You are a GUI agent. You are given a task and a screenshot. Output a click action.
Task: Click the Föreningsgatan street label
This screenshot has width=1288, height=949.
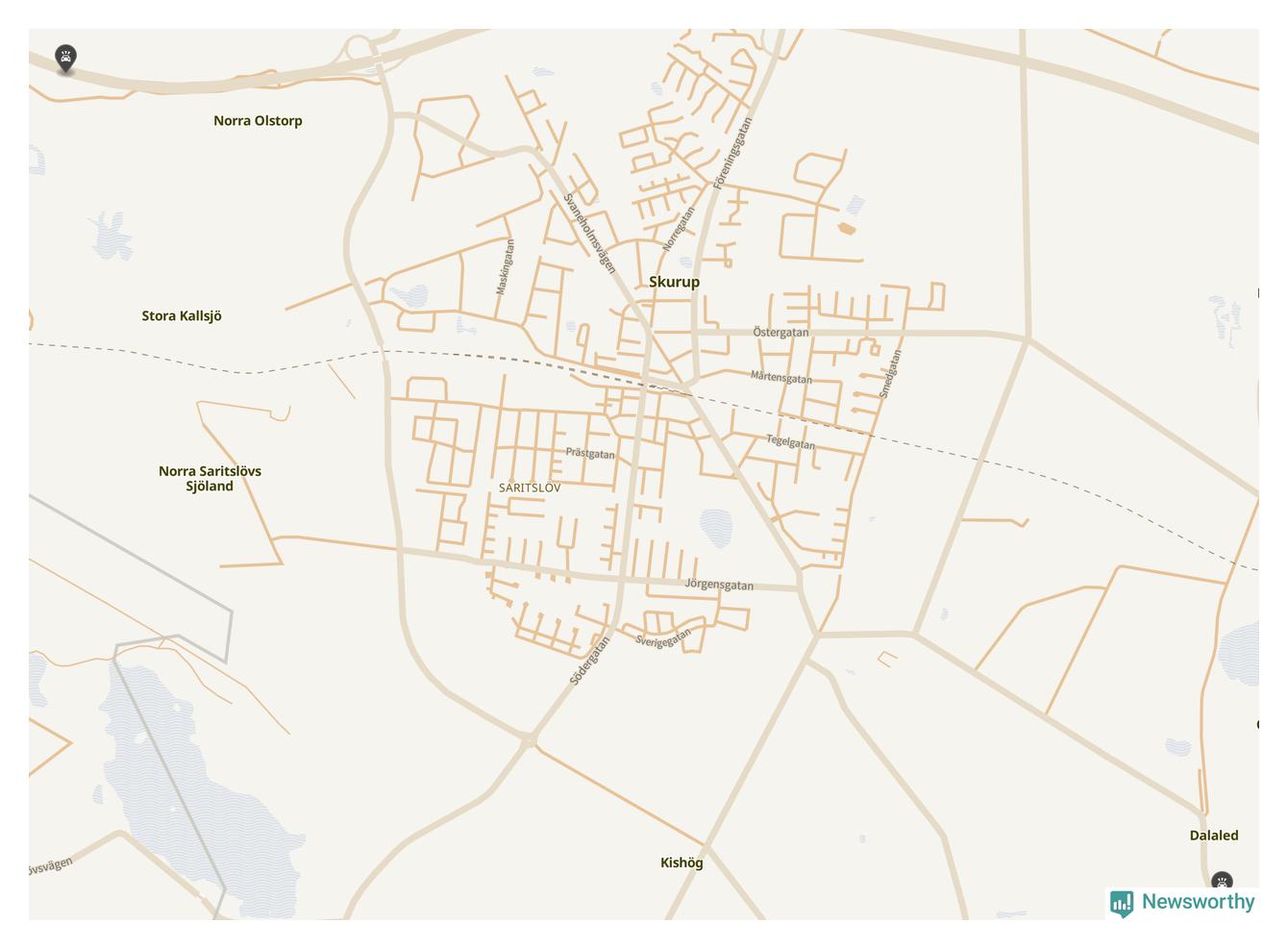(x=731, y=153)
